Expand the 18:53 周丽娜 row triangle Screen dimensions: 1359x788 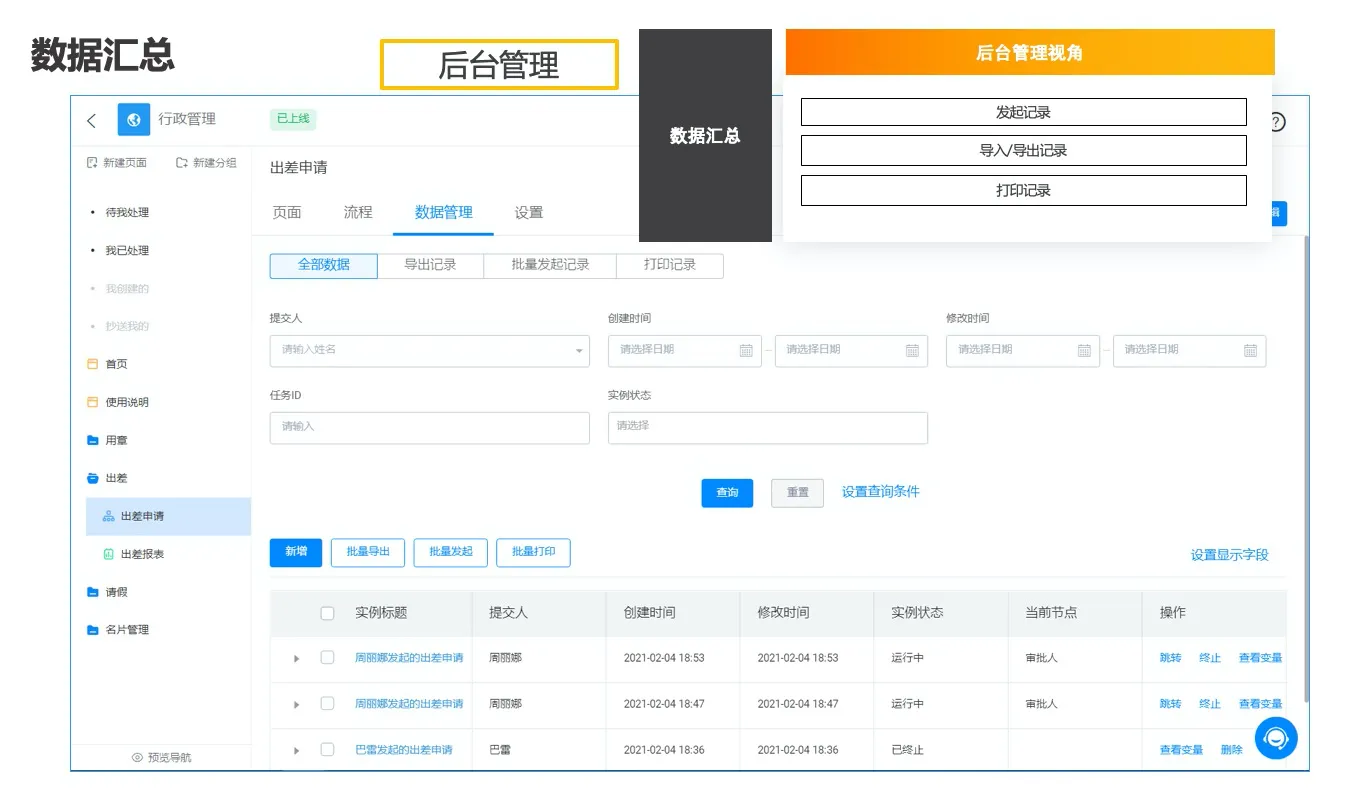tap(297, 659)
